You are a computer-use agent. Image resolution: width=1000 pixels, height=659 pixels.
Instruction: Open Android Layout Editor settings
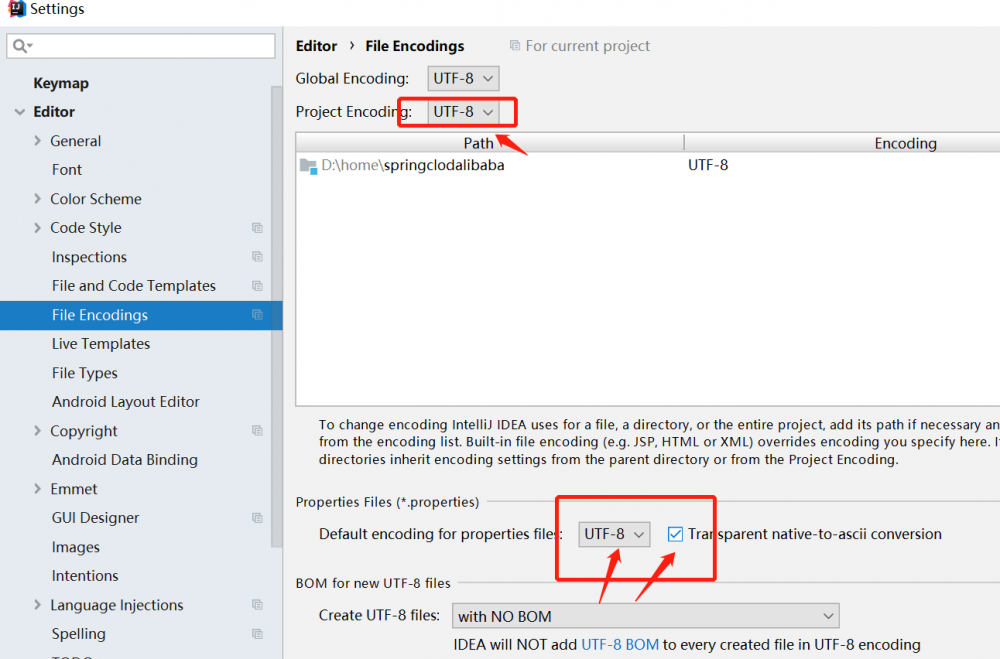pyautogui.click(x=126, y=402)
